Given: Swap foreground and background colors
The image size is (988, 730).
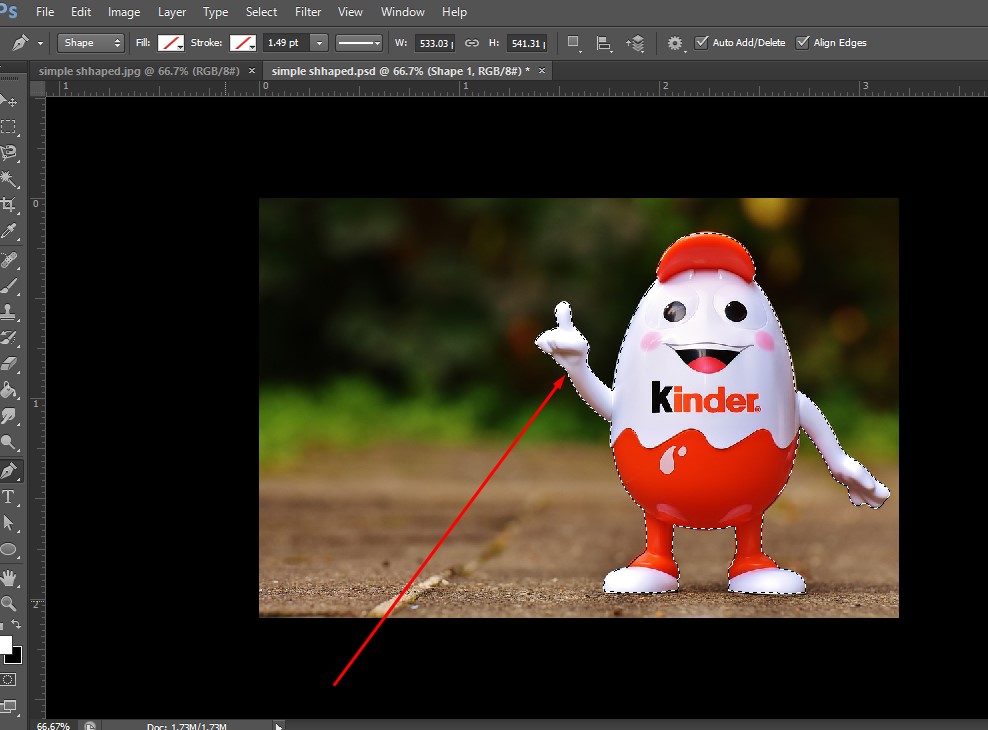Looking at the screenshot, I should tap(16, 625).
